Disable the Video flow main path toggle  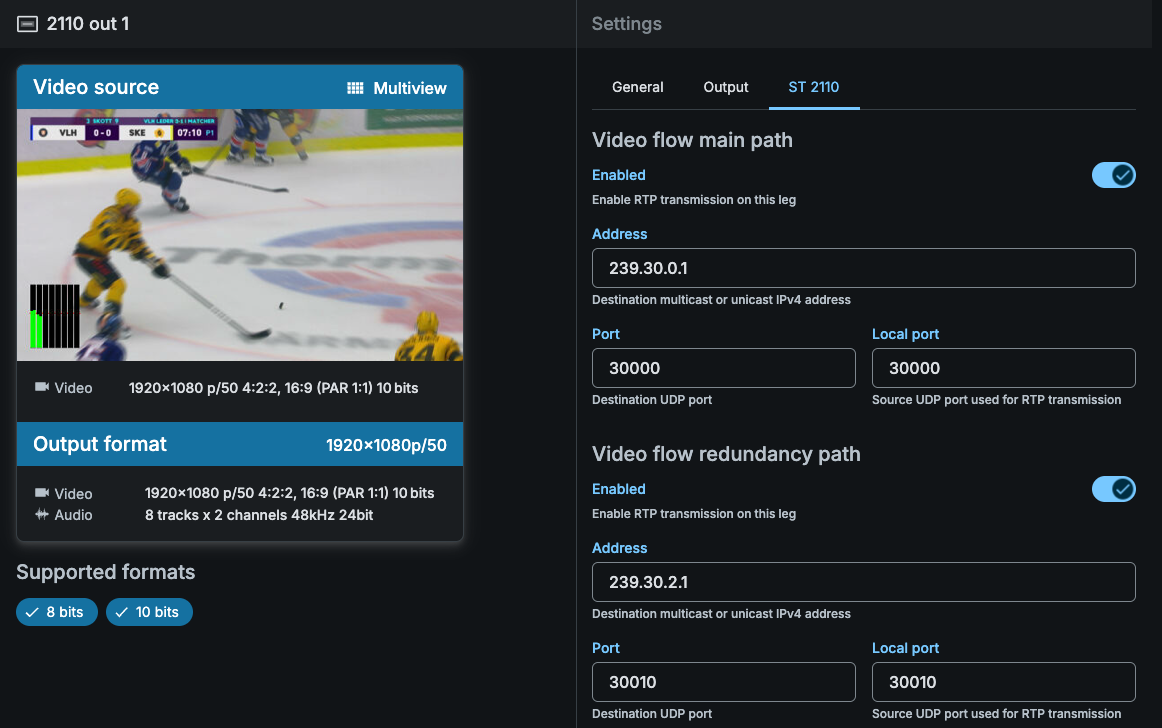(1113, 175)
